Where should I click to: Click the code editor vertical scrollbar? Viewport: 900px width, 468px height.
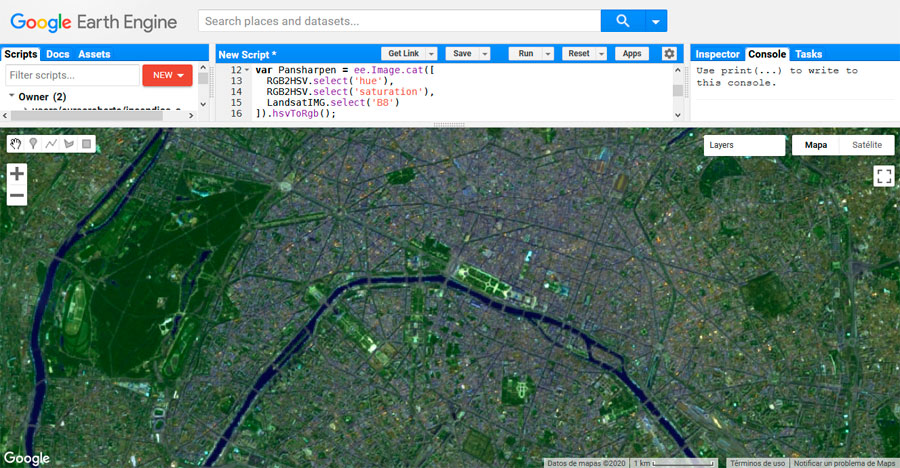point(677,91)
